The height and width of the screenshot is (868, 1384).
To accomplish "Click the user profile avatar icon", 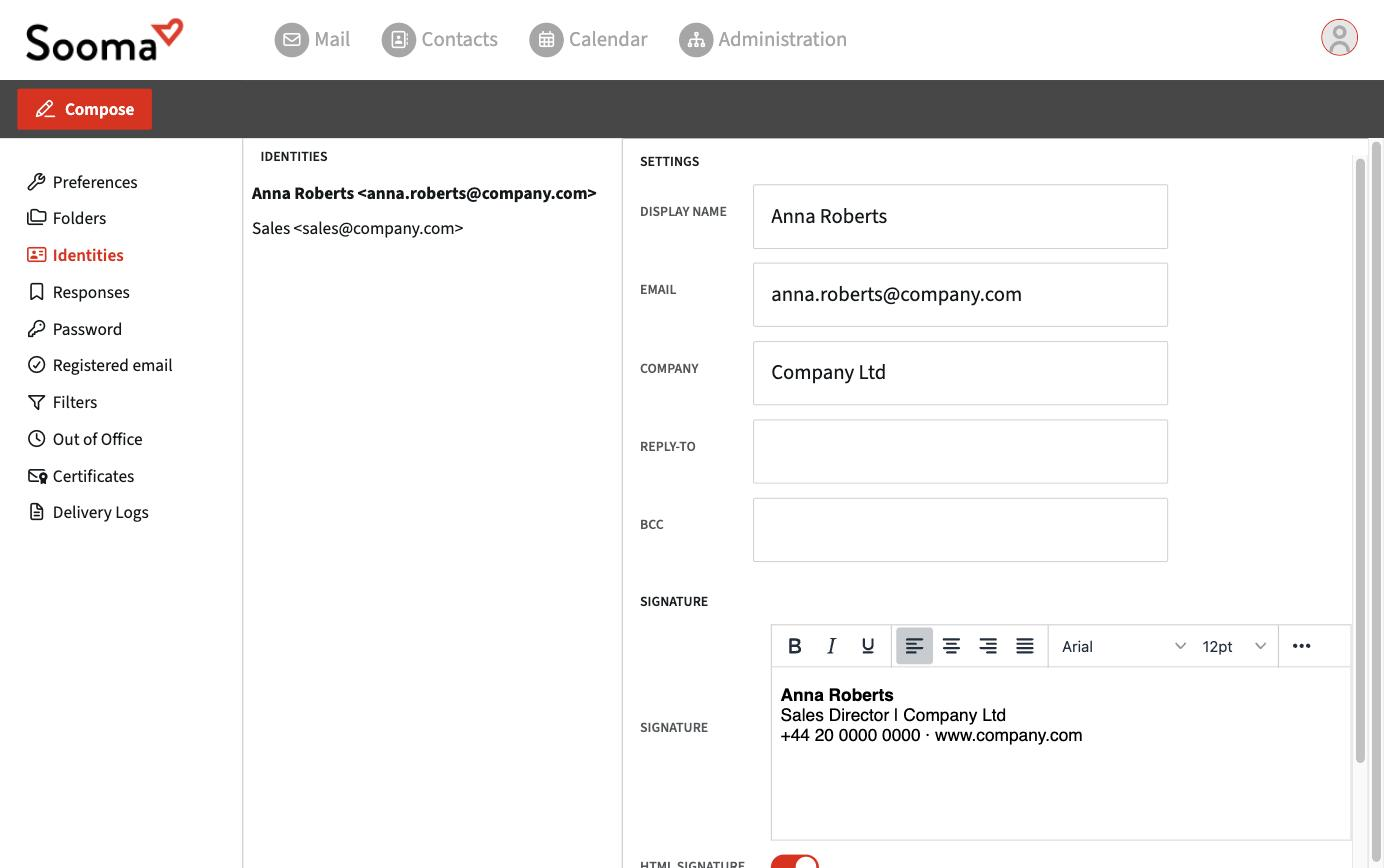I will 1339,38.
